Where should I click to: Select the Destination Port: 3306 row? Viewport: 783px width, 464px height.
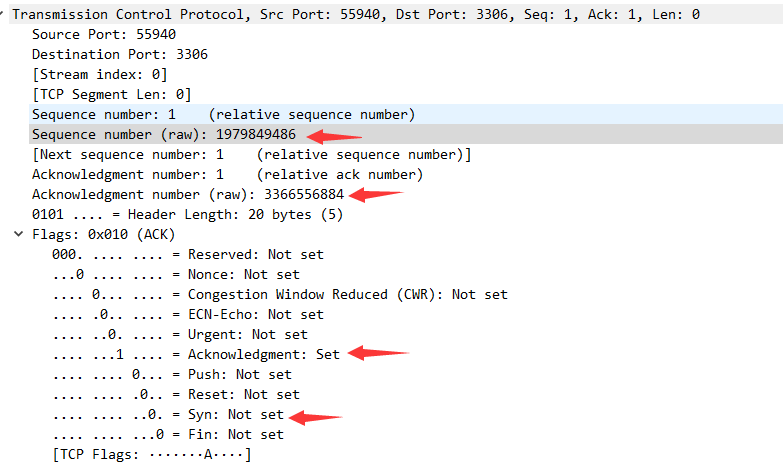coord(120,54)
